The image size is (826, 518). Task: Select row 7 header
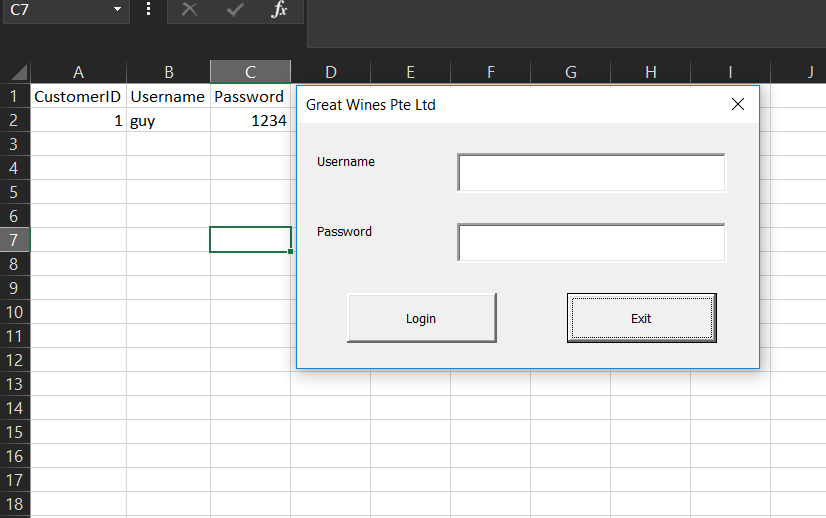(15, 240)
